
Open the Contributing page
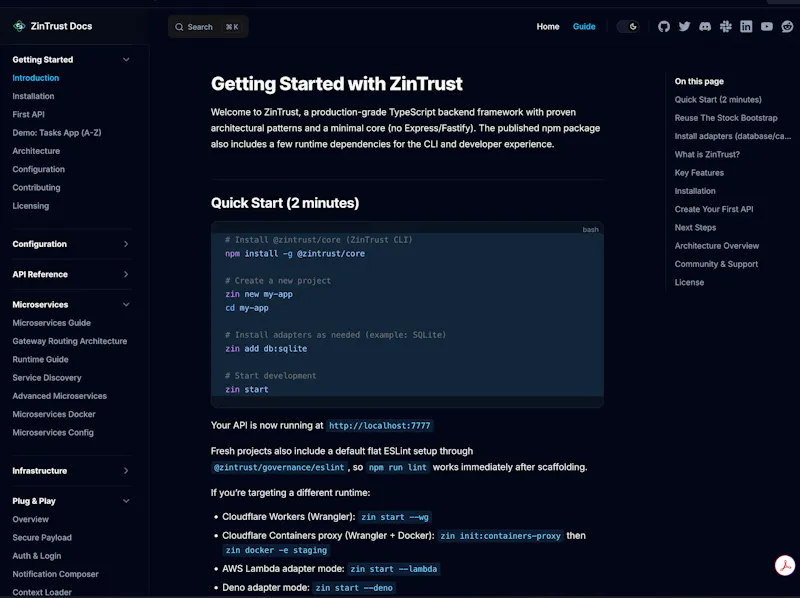coord(36,187)
